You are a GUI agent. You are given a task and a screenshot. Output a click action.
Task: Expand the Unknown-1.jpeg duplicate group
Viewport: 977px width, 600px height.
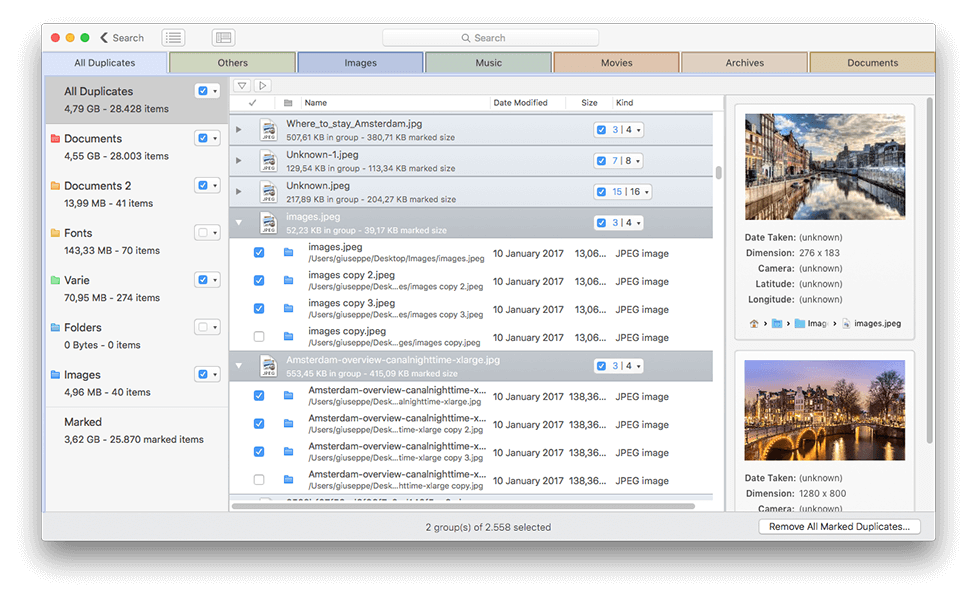click(237, 160)
